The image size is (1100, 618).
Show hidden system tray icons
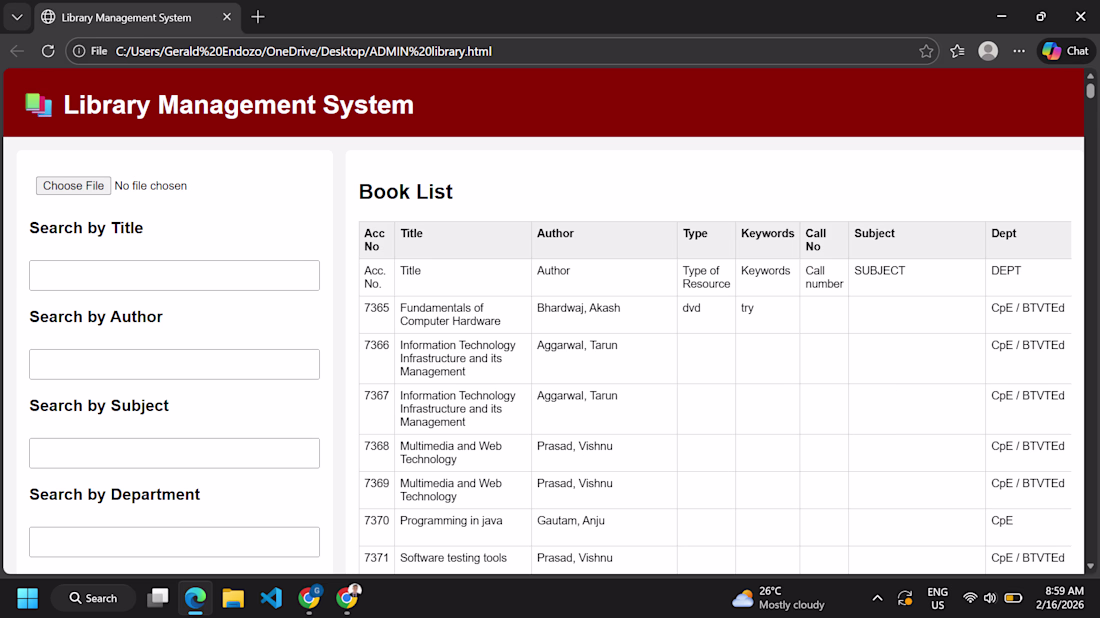(877, 598)
